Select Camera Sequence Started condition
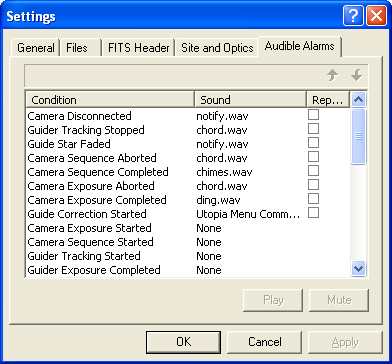The height and width of the screenshot is (364, 392). pos(90,242)
